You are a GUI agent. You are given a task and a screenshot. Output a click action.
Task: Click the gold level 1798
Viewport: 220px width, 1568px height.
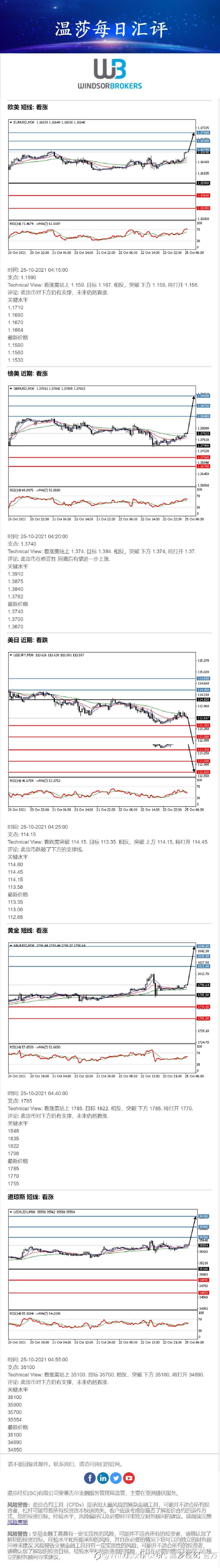13,1154
